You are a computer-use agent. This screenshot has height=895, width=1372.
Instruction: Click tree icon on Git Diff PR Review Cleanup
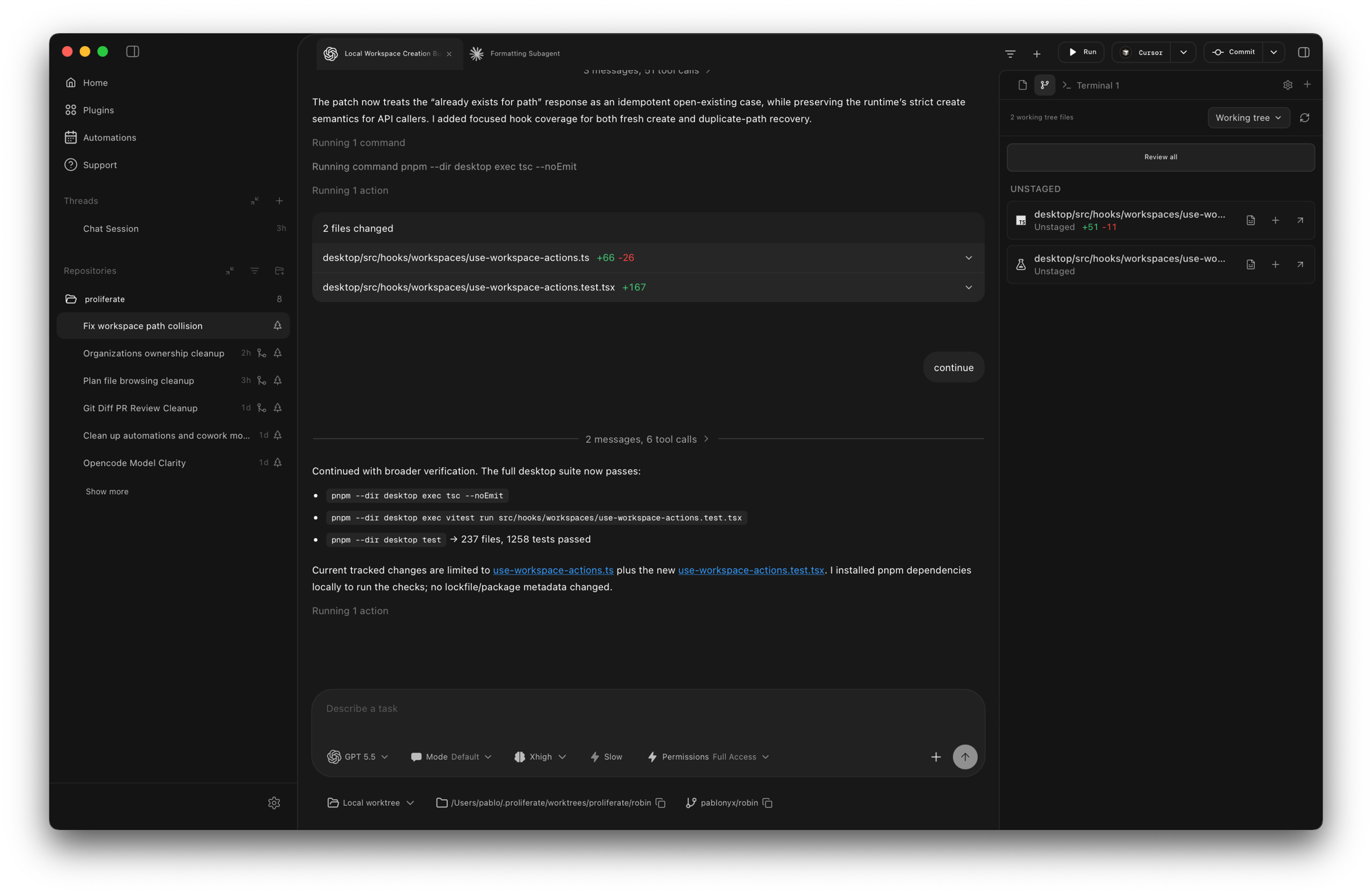278,408
